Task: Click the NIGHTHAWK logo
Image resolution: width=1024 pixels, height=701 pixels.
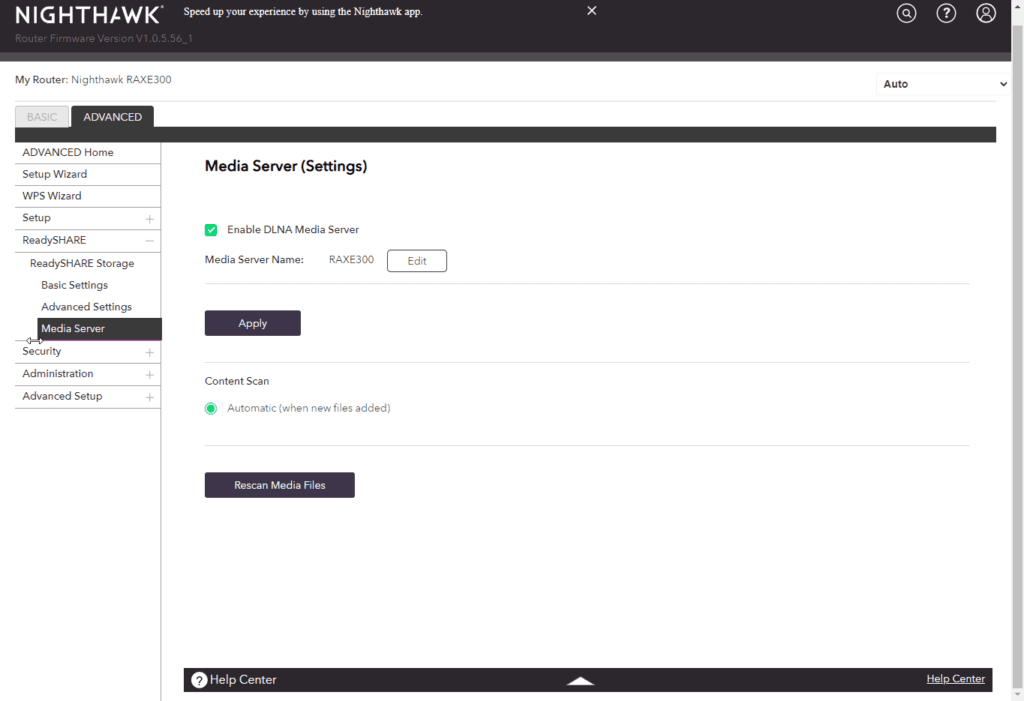Action: click(89, 14)
